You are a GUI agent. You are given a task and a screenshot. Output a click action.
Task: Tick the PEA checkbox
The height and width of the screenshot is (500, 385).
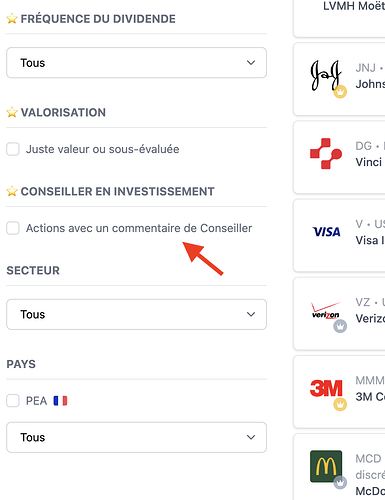click(13, 401)
